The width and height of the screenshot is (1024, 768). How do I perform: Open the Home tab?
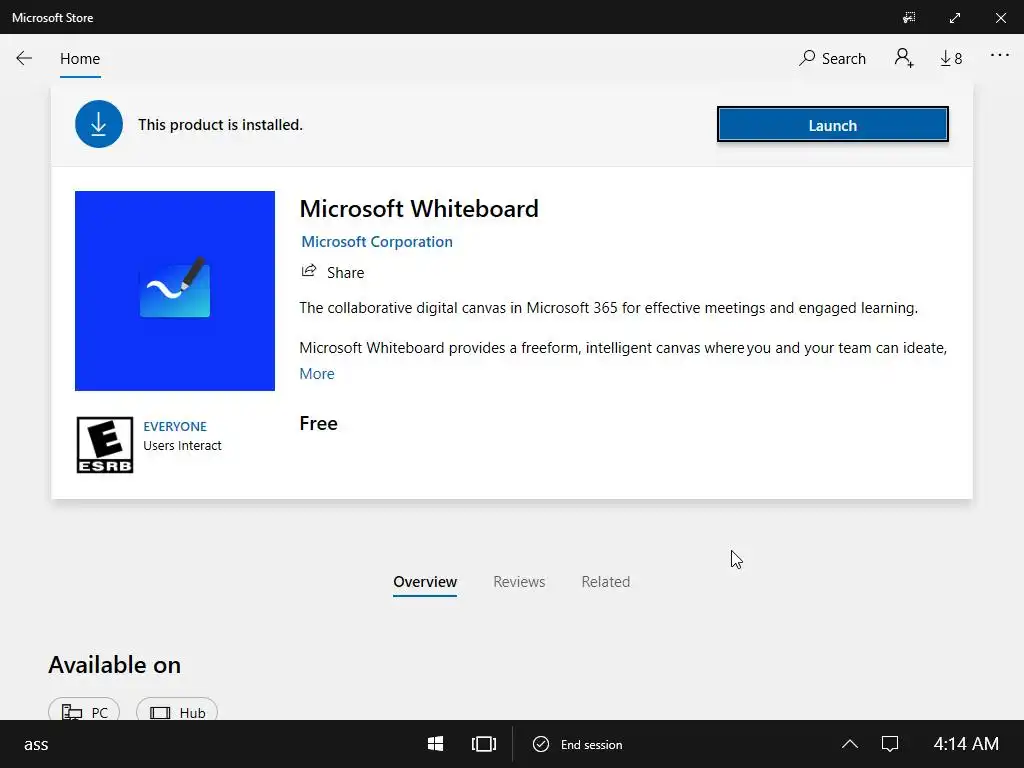(80, 59)
